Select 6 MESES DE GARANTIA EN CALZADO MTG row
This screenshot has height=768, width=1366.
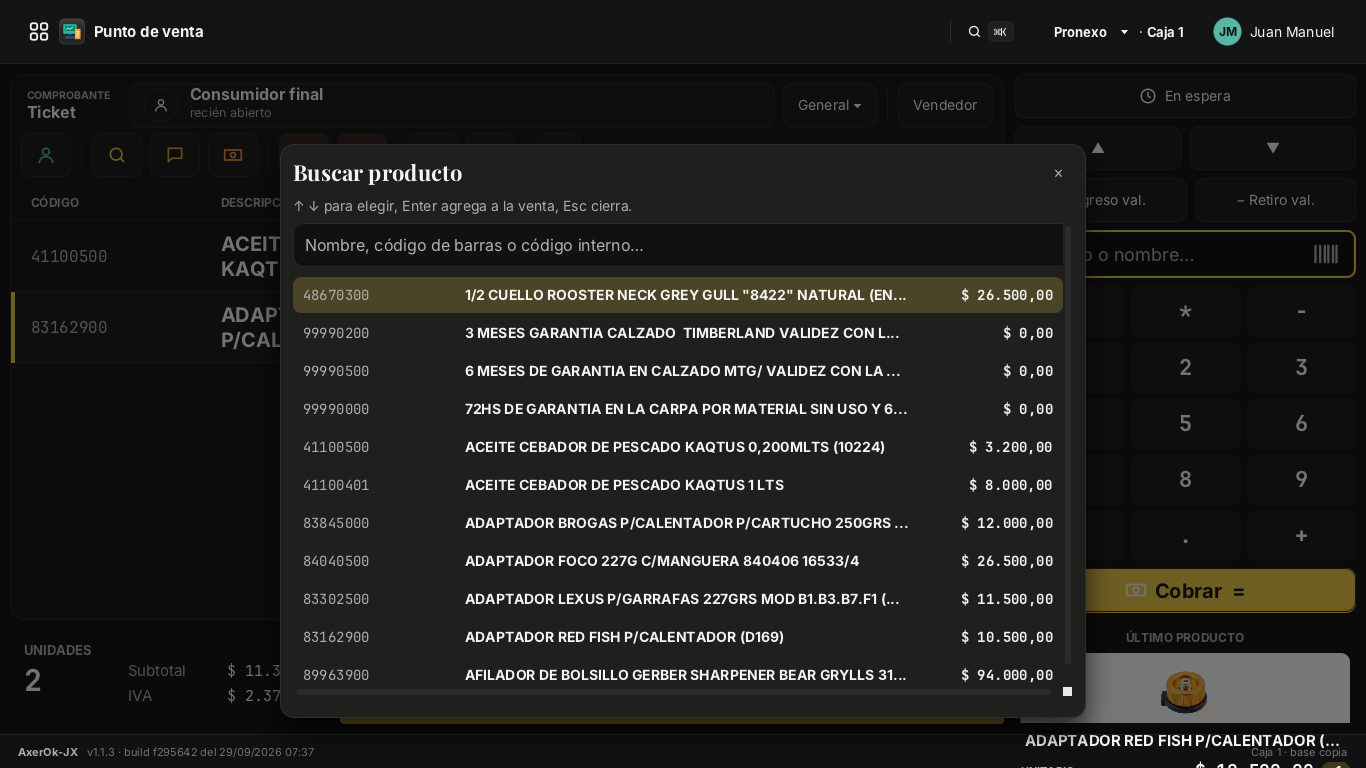click(x=678, y=371)
